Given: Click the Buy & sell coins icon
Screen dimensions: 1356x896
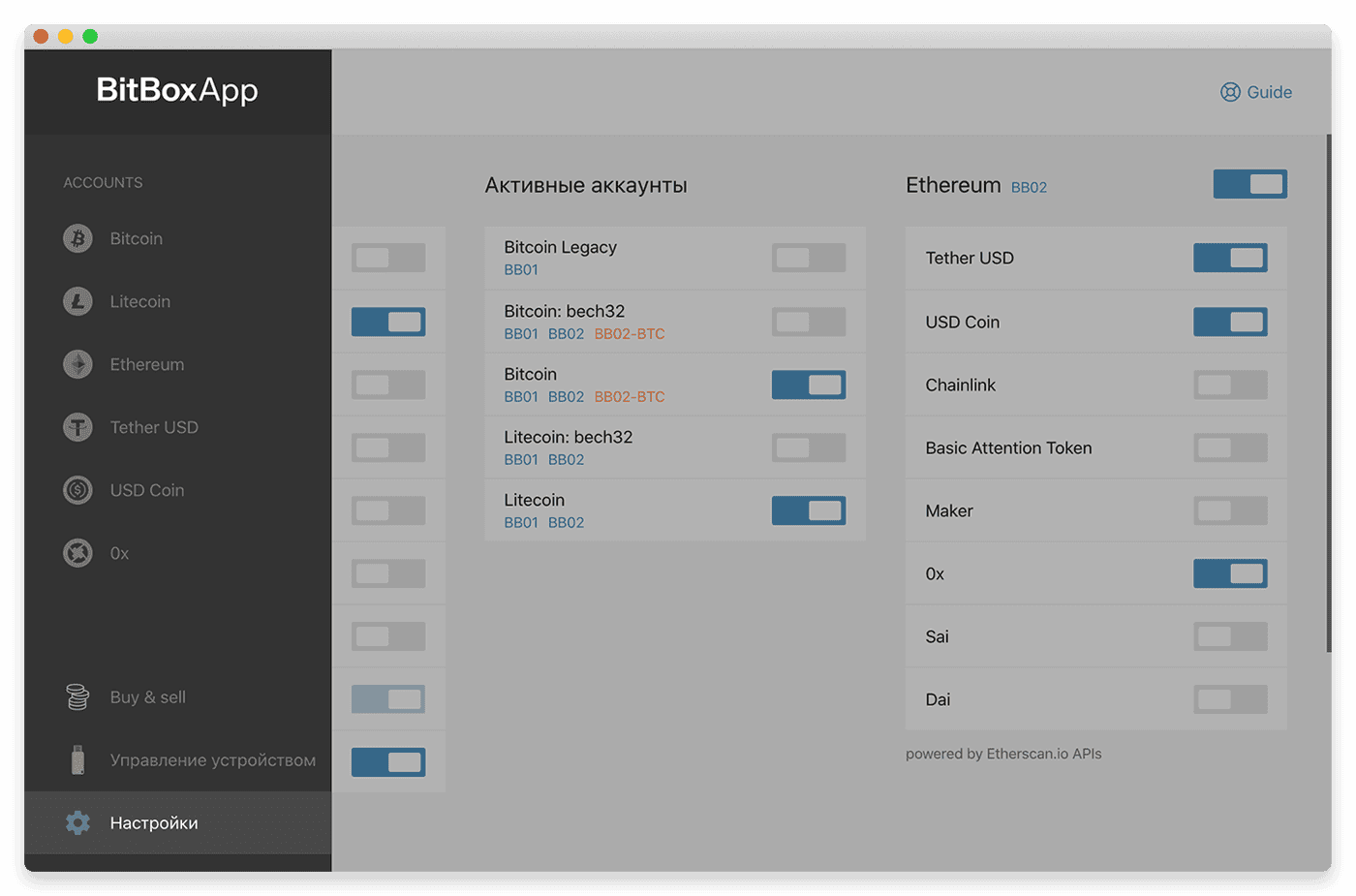Looking at the screenshot, I should (x=77, y=696).
